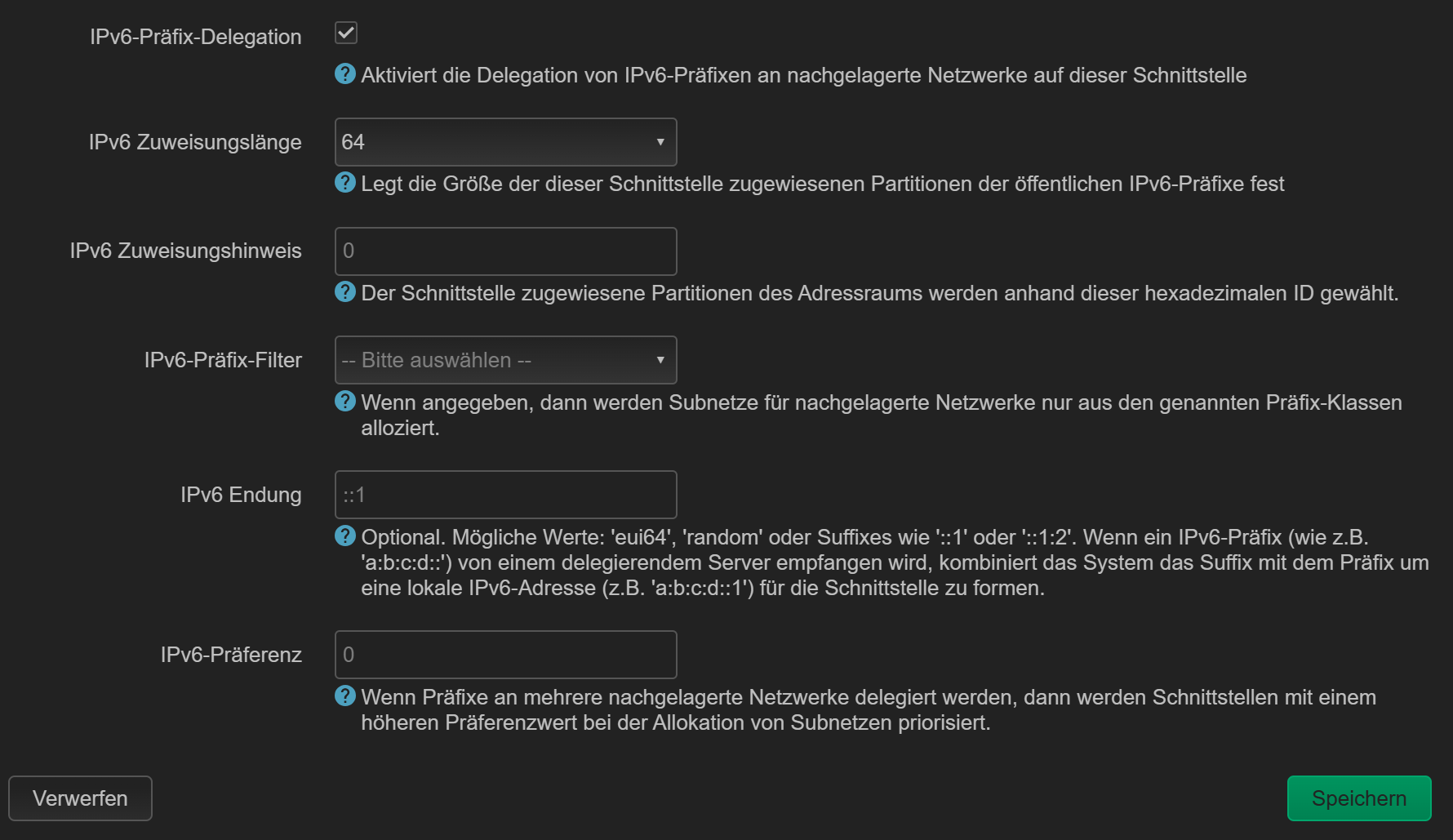Screen dimensions: 1453x840
Task: Click into the IPv6 Endung text field
Action: click(505, 495)
